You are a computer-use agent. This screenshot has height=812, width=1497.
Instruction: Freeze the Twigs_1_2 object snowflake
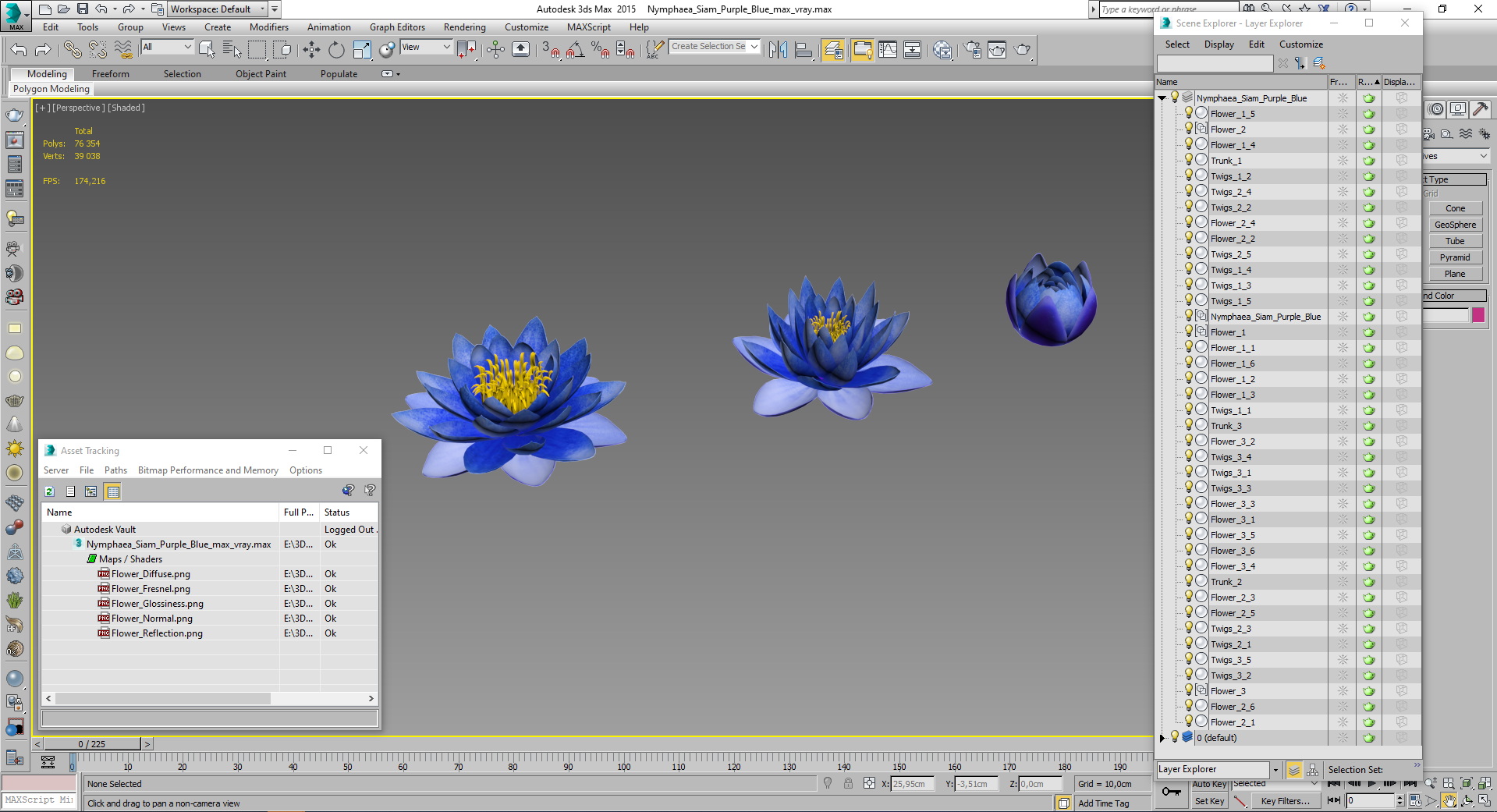point(1343,176)
